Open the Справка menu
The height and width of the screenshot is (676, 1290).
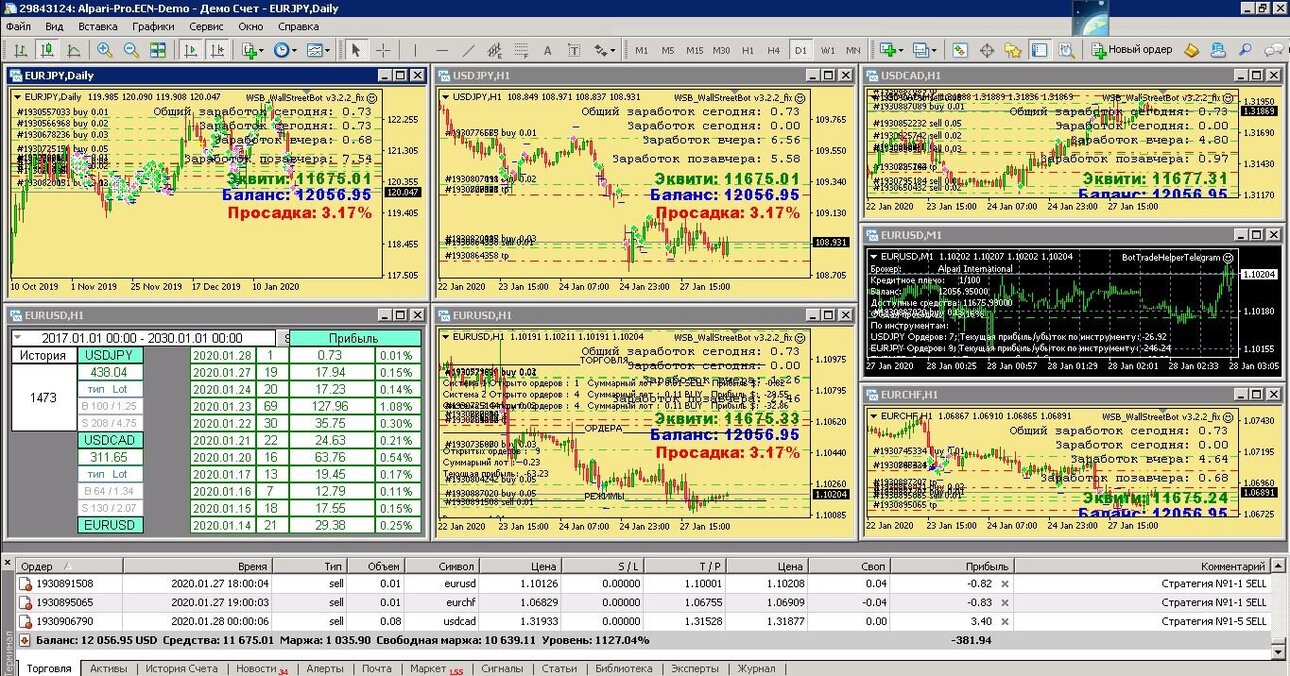[x=298, y=27]
